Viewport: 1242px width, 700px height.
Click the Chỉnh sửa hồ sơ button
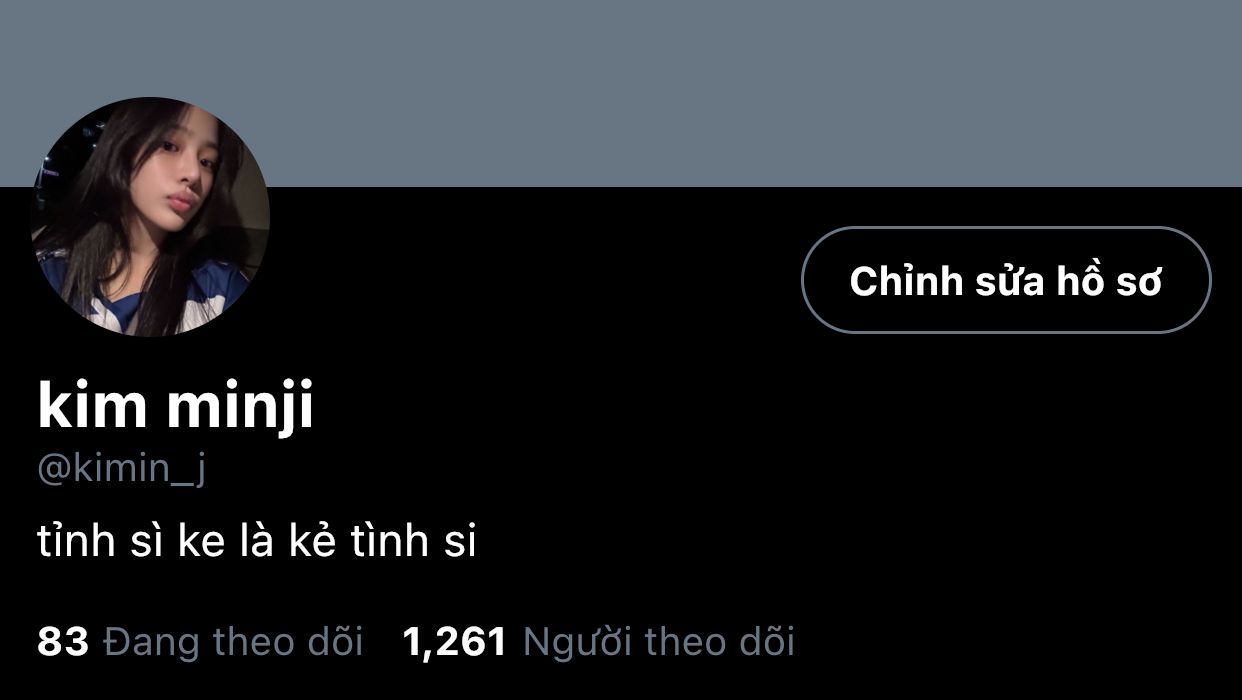click(x=1006, y=280)
